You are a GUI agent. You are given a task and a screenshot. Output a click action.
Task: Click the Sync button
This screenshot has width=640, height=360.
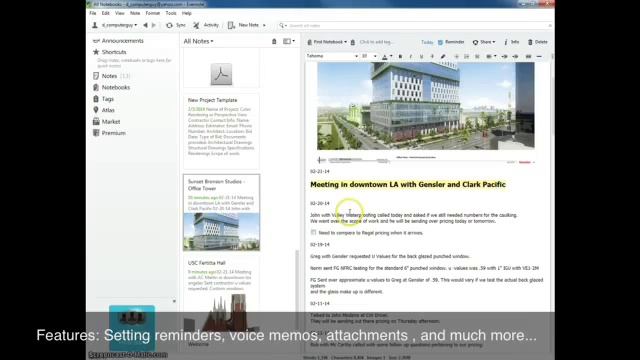click(176, 25)
